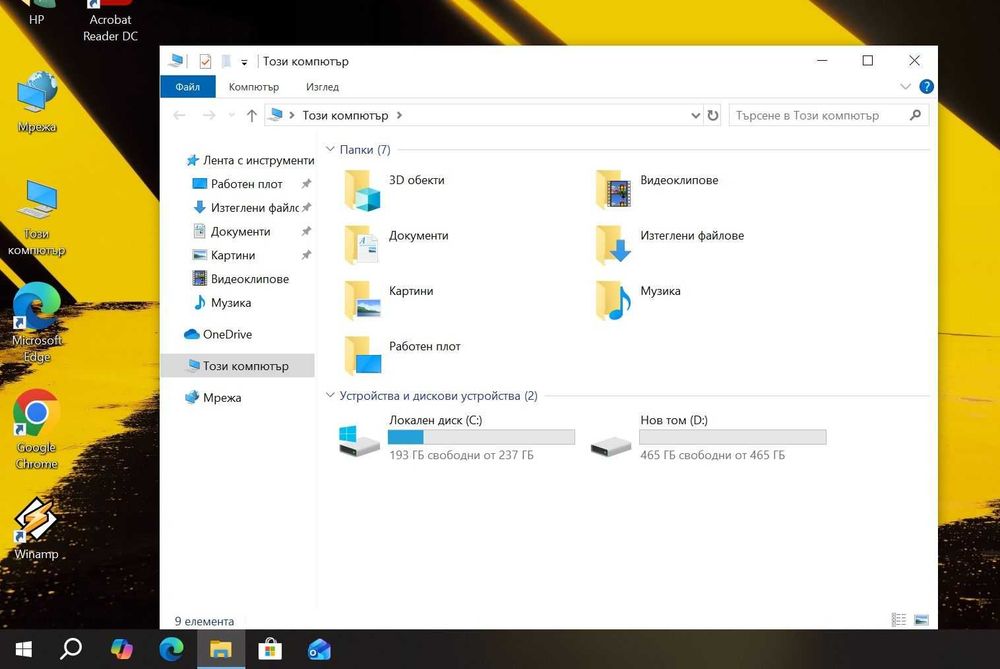Select the Мрежа desktop icon
The height and width of the screenshot is (669, 1000).
37,102
